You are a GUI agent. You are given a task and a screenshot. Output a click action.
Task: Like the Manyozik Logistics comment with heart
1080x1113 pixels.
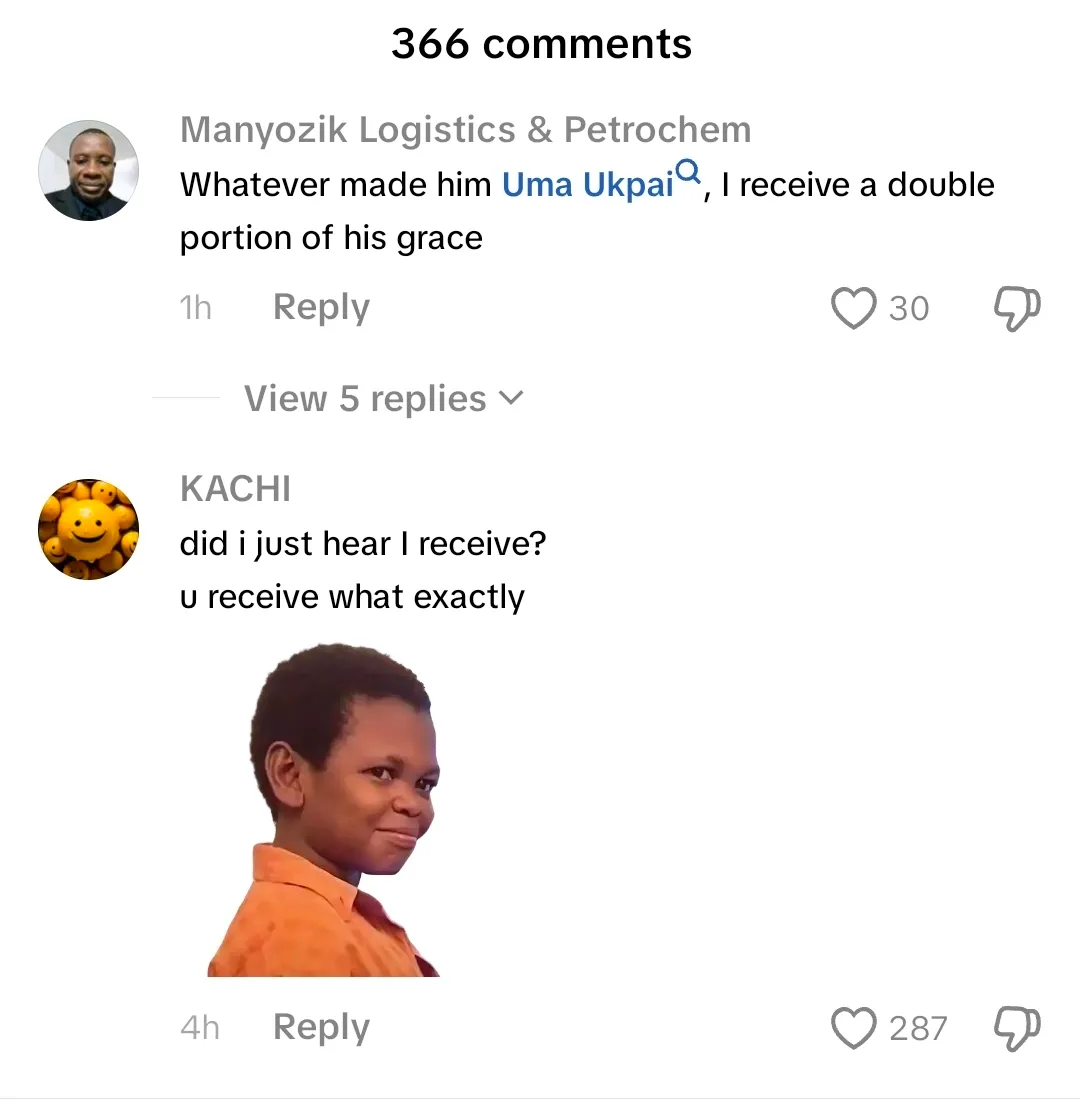click(853, 309)
